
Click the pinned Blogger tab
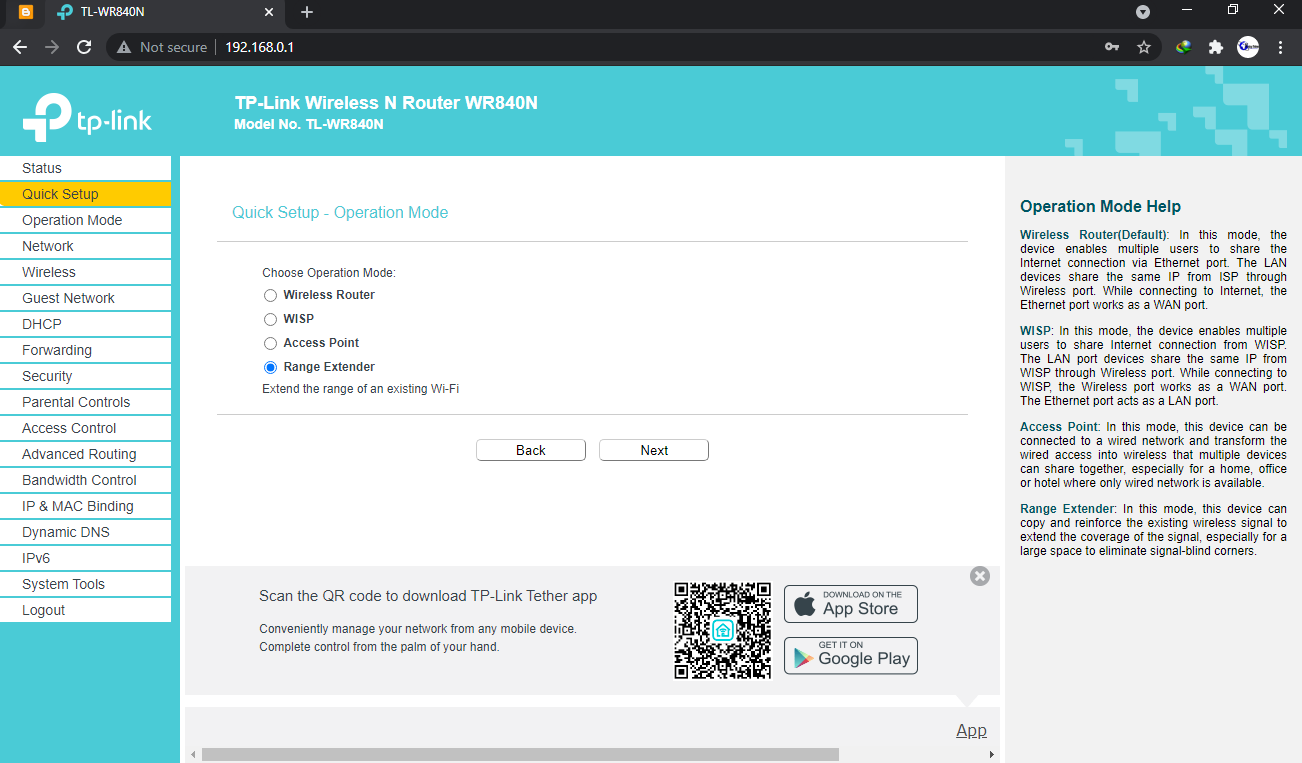click(26, 12)
